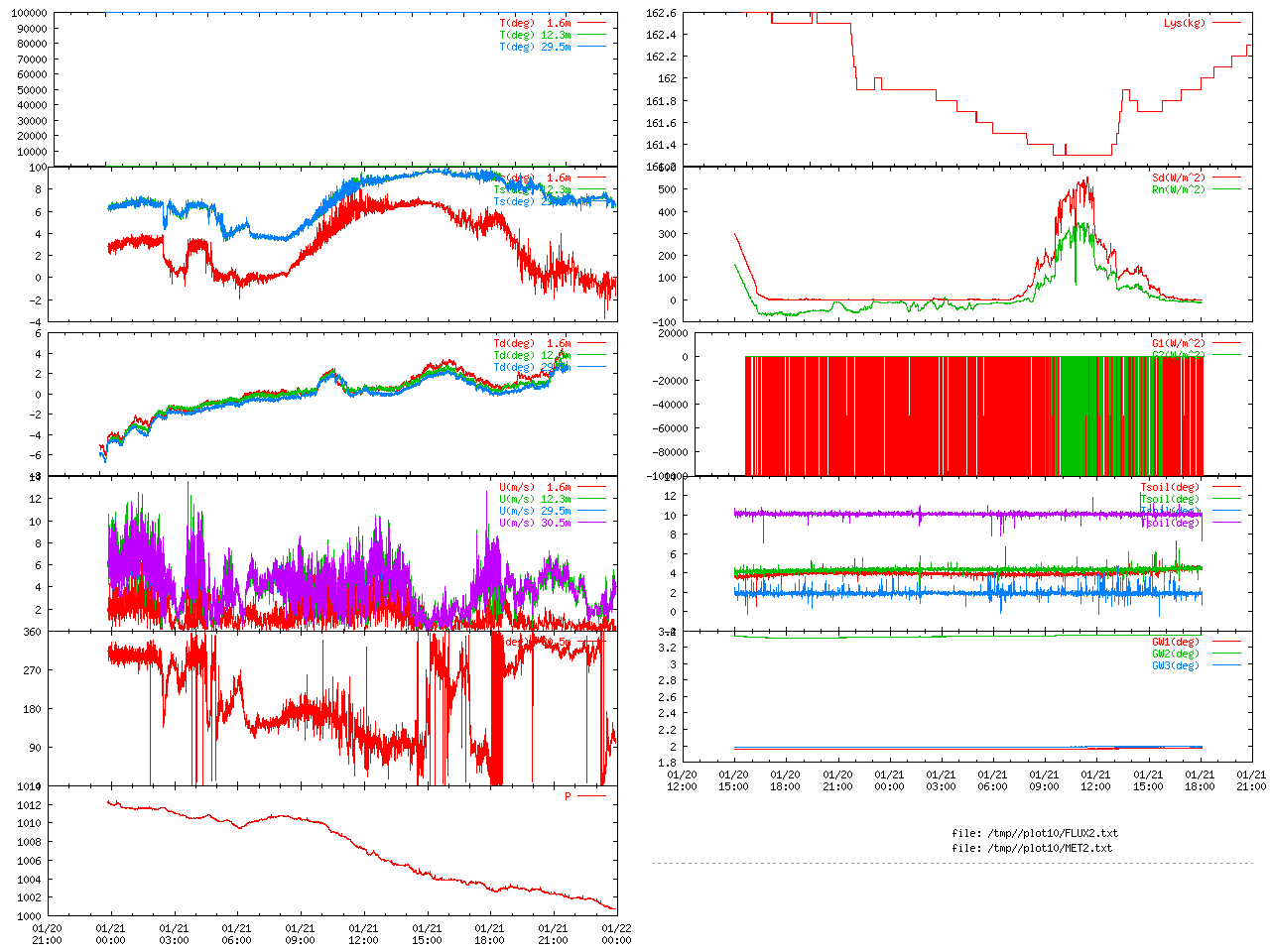Click the GW3(deg) legend label
1270x952 pixels.
1176,665
